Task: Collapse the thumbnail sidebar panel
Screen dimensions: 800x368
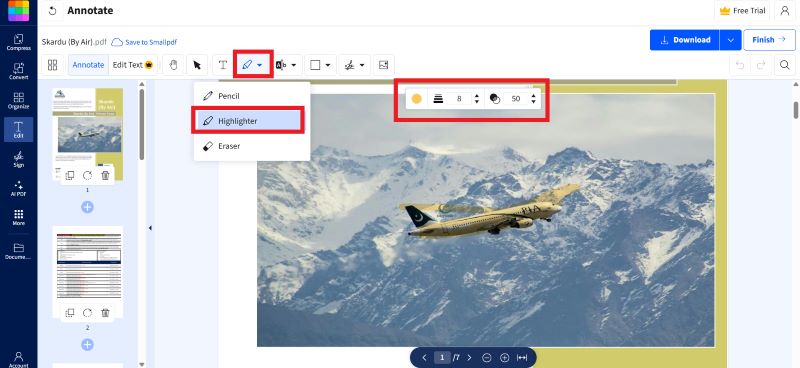Action: (x=150, y=228)
